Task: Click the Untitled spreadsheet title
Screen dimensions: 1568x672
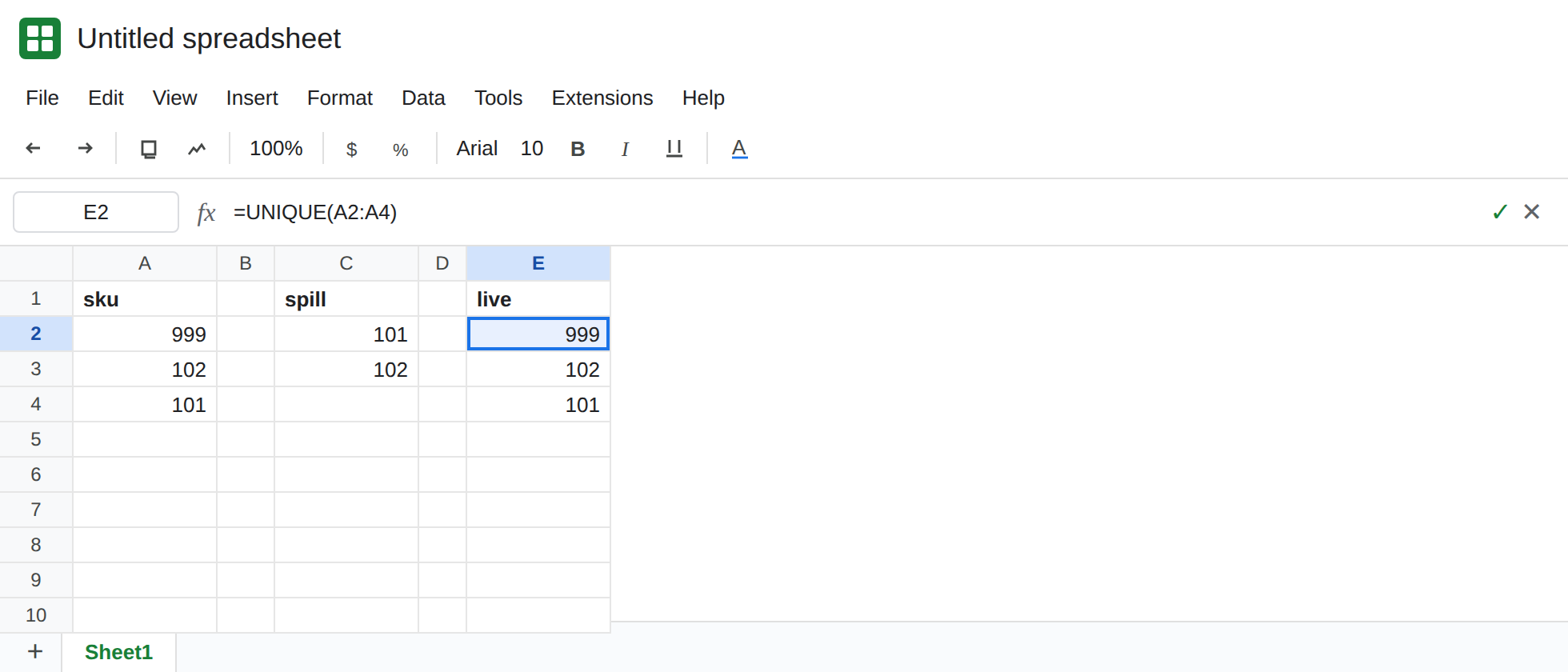Action: click(209, 38)
